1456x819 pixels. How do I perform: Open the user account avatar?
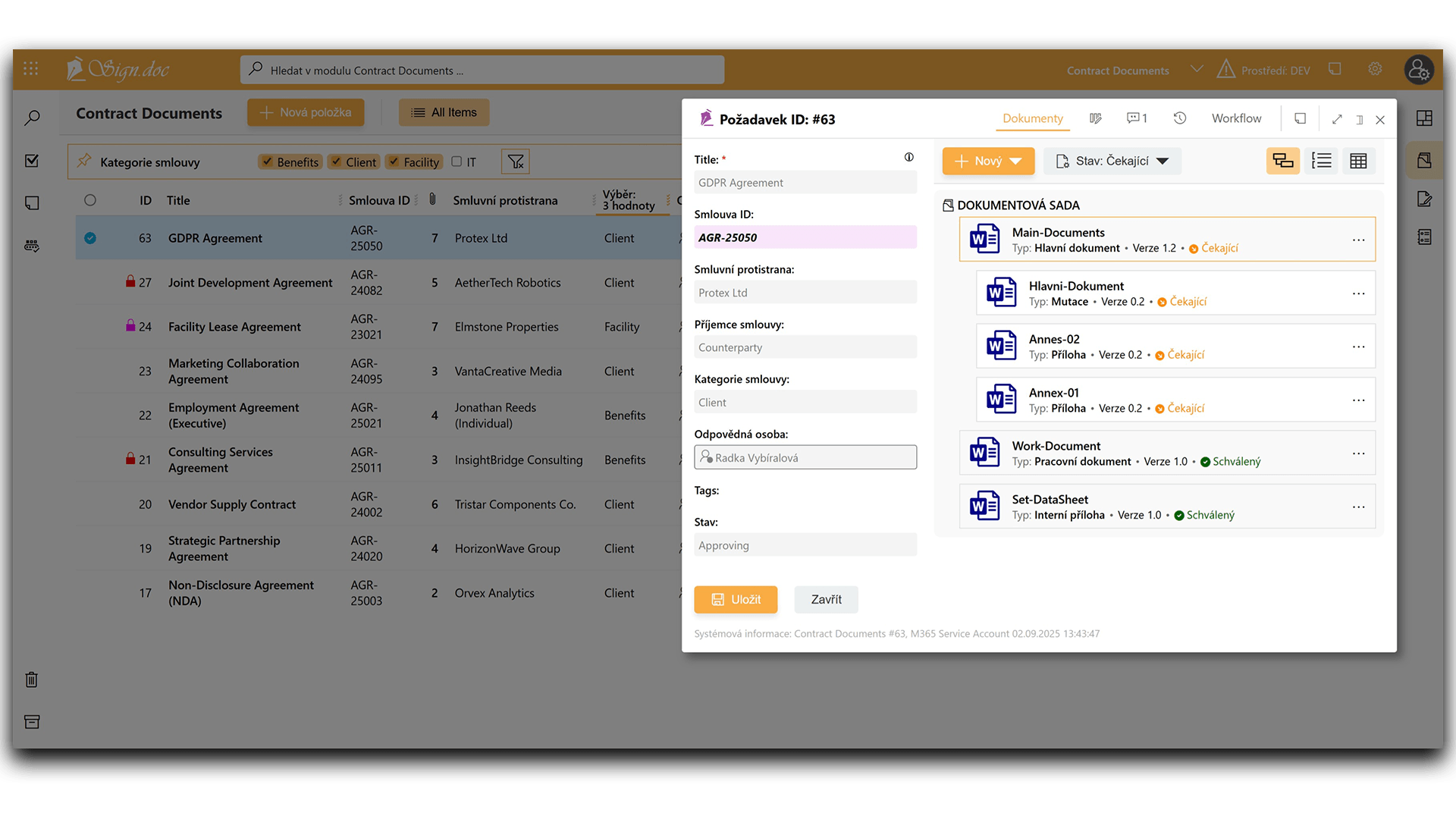(x=1418, y=70)
